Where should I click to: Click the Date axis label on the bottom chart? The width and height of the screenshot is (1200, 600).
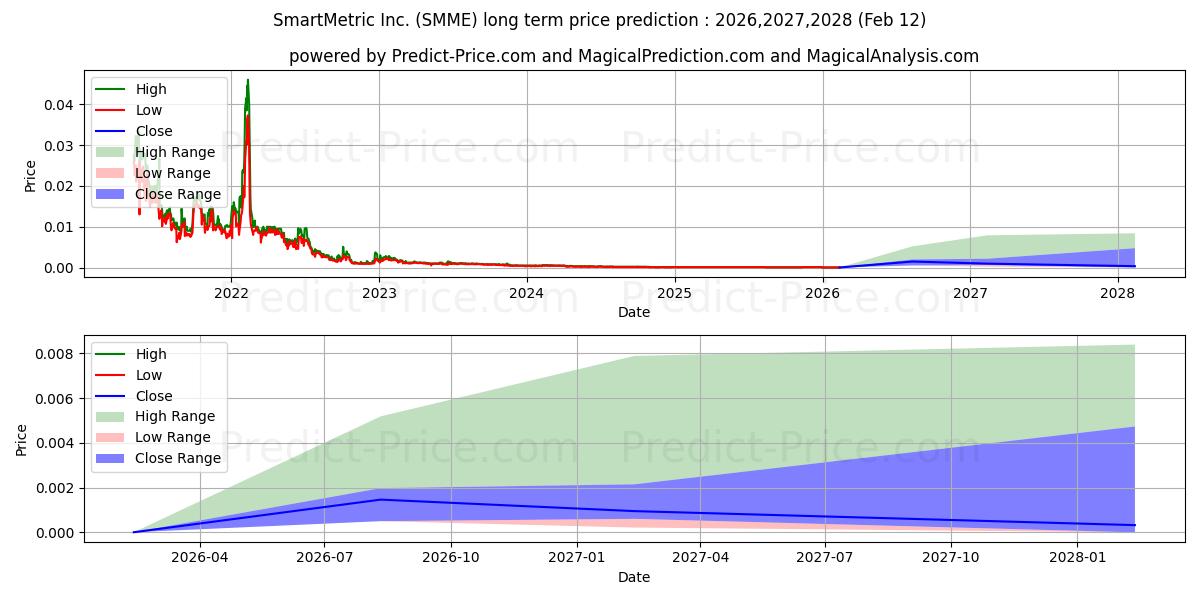(633, 577)
